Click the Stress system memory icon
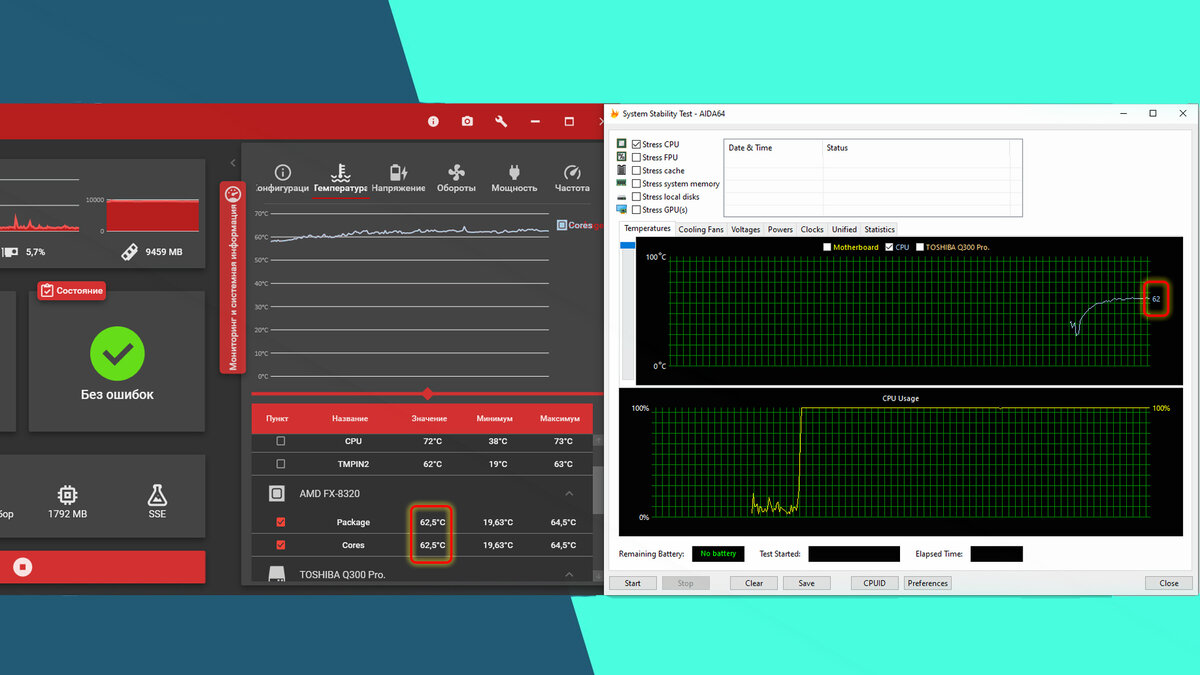Image resolution: width=1200 pixels, height=675 pixels. pyautogui.click(x=621, y=183)
